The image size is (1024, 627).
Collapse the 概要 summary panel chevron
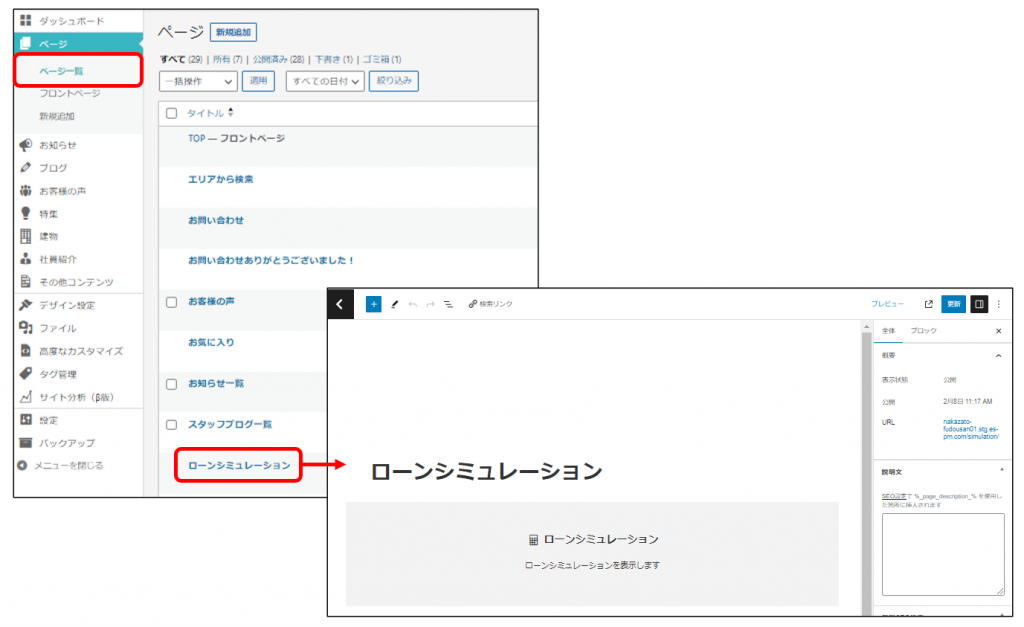pos(997,355)
